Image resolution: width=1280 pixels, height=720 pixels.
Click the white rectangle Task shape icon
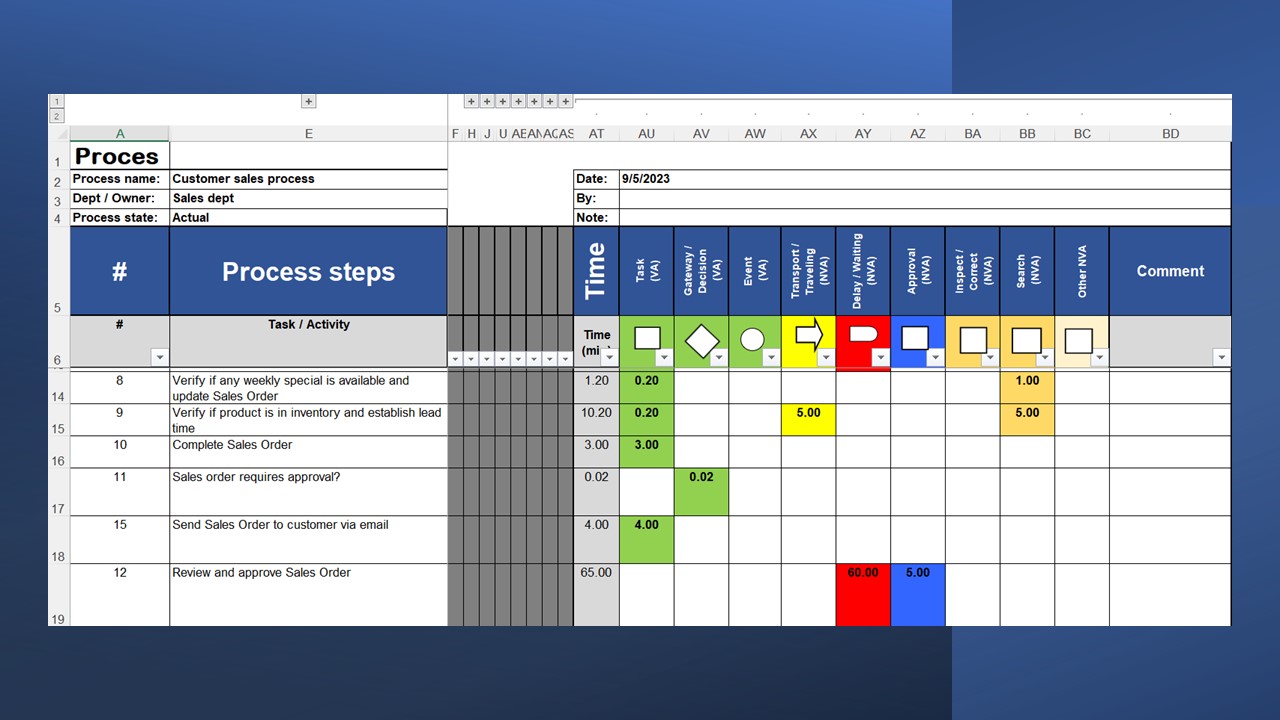(647, 338)
